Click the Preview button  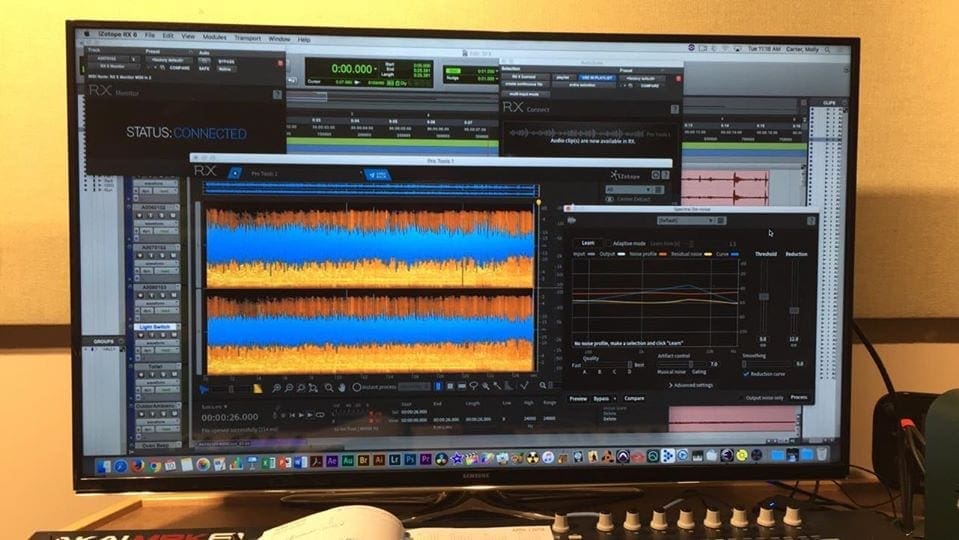578,398
